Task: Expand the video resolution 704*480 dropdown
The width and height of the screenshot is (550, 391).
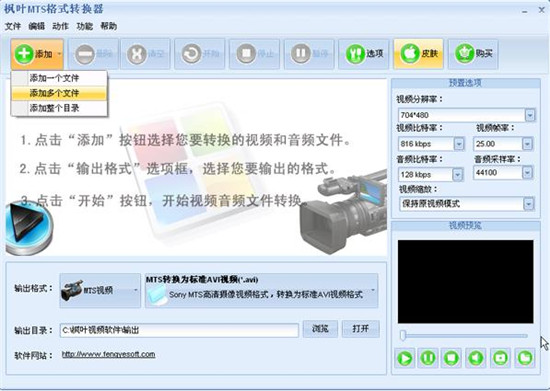Action: click(530, 115)
